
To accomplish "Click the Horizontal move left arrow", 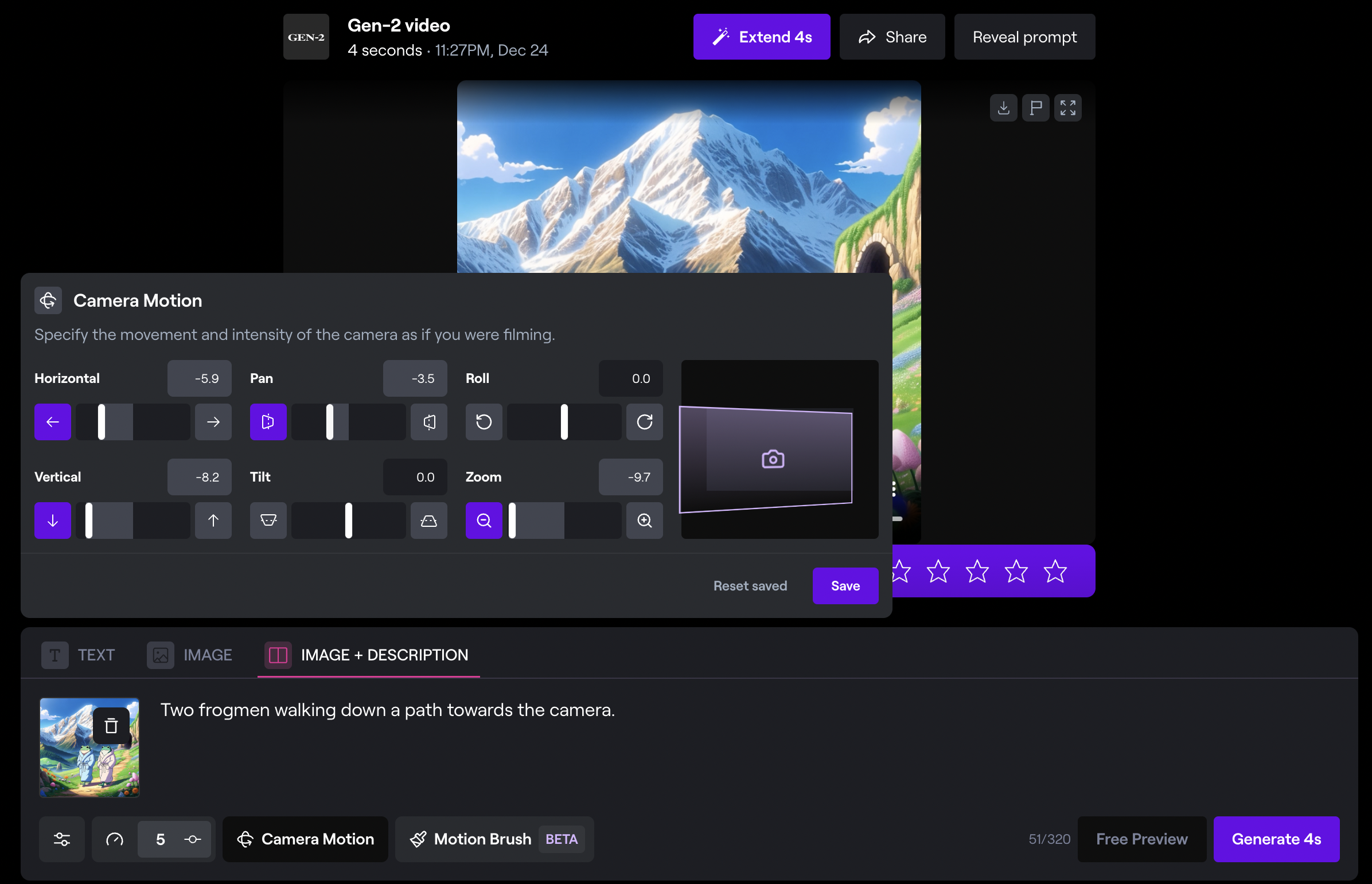I will [52, 422].
